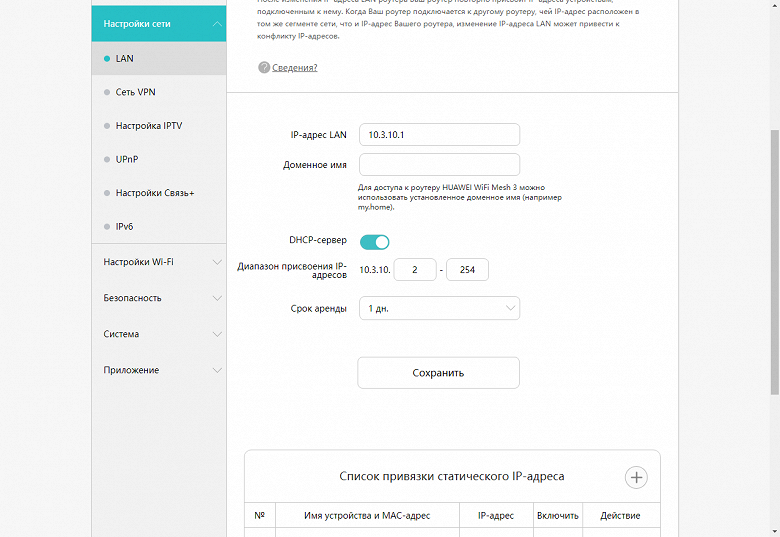Click the IP-адрес LAN input field

(x=439, y=134)
